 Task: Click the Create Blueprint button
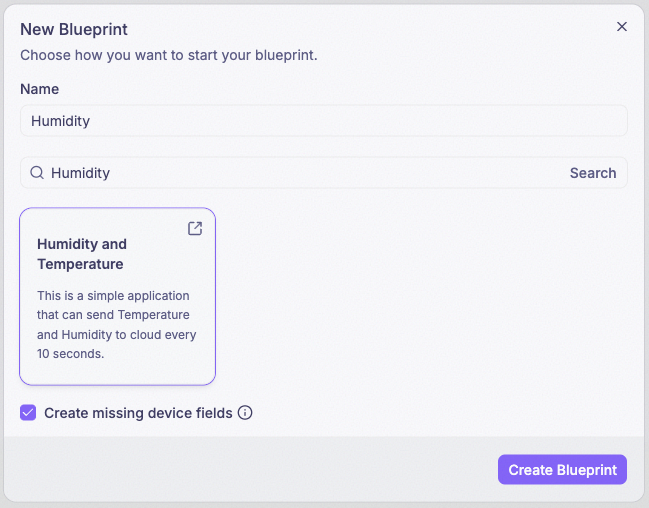[x=562, y=469]
